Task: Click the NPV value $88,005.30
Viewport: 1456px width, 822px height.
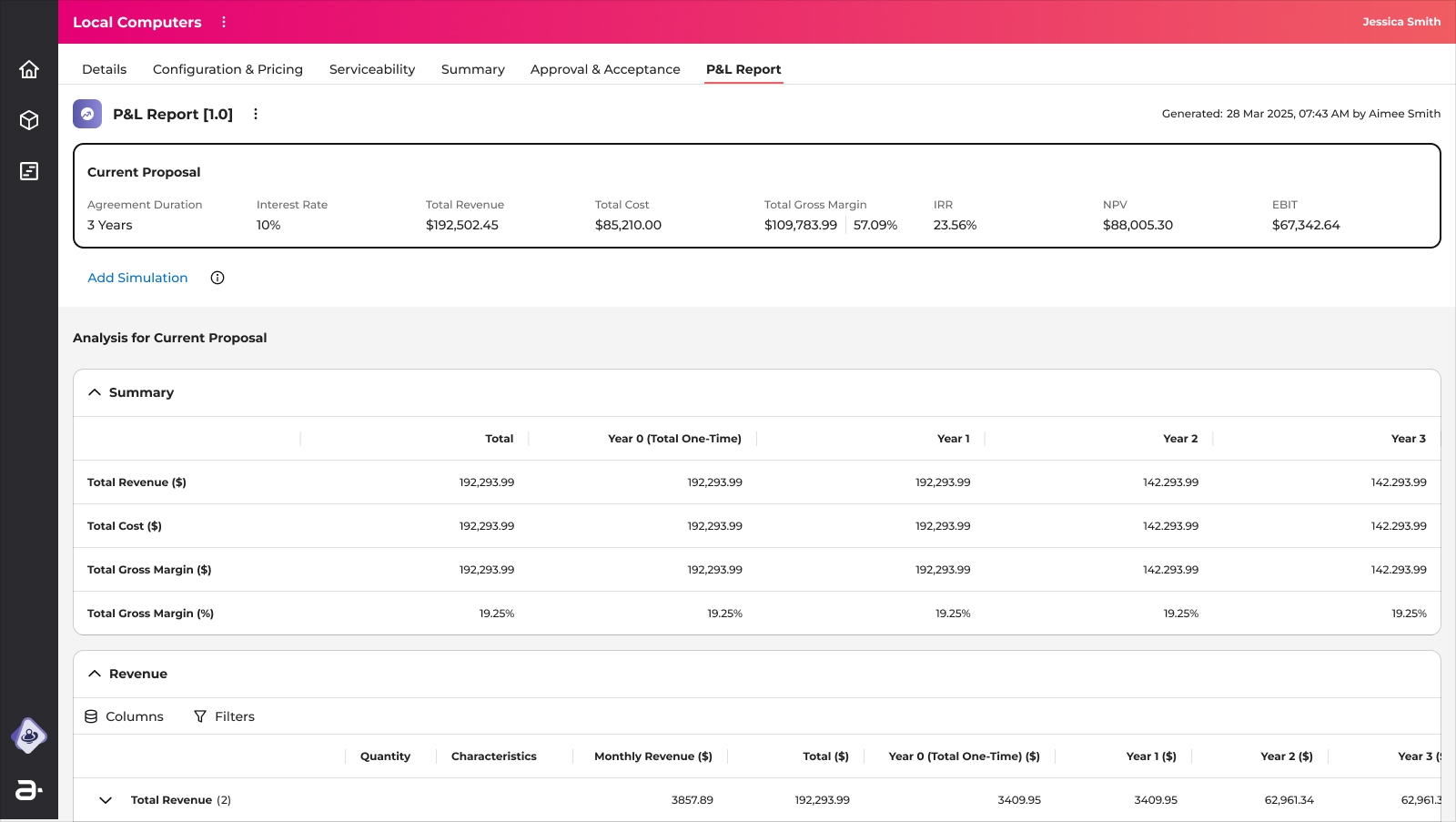Action: (x=1137, y=225)
